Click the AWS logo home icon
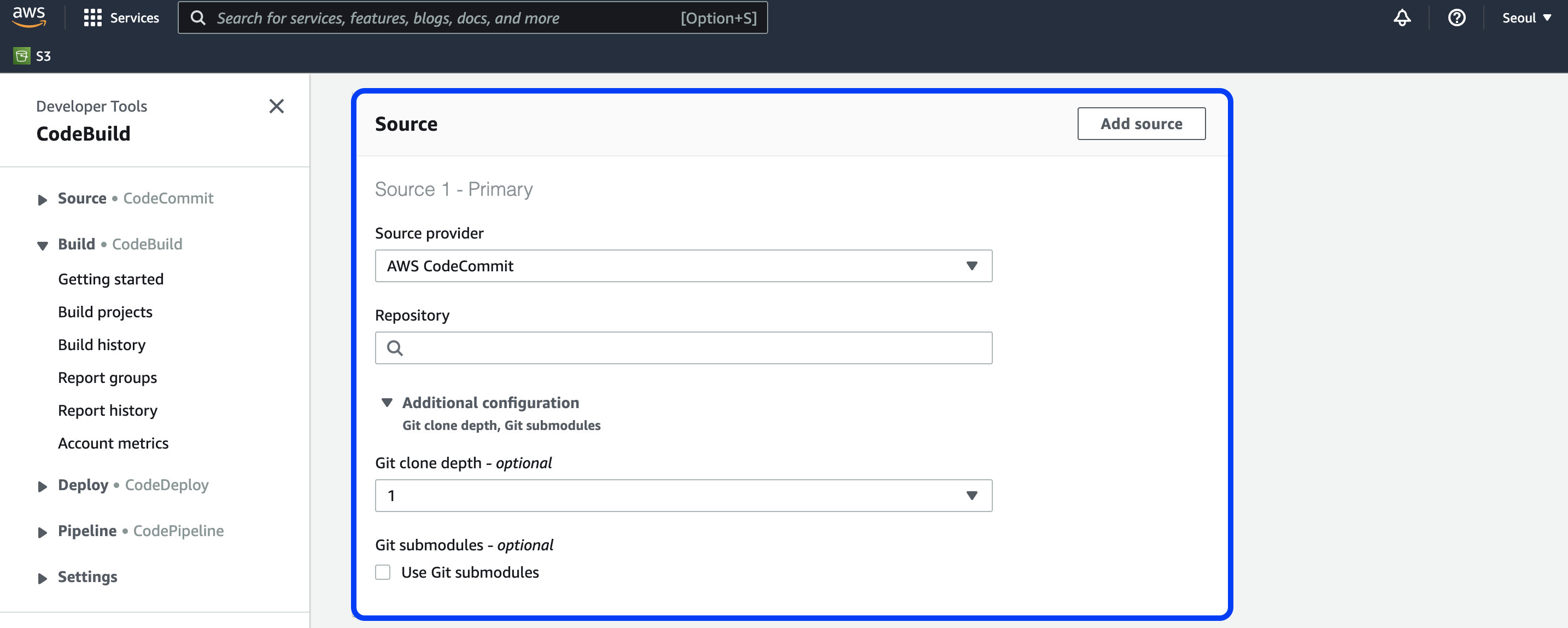The width and height of the screenshot is (1568, 628). [x=28, y=16]
